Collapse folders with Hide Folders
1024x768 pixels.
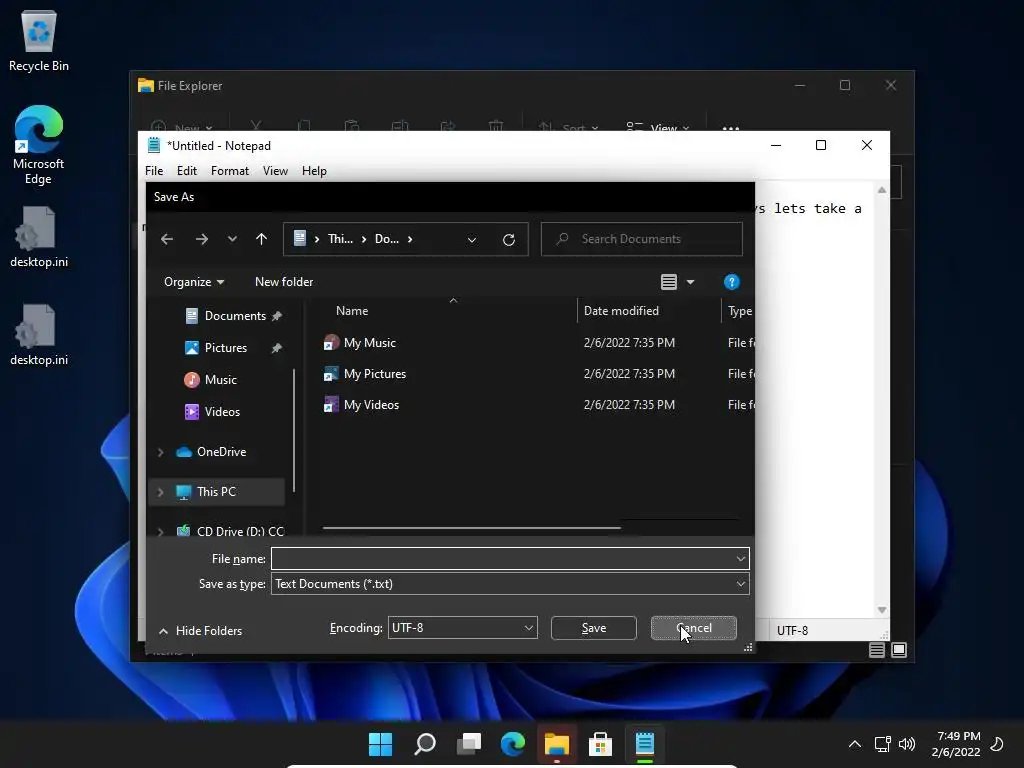tap(200, 631)
